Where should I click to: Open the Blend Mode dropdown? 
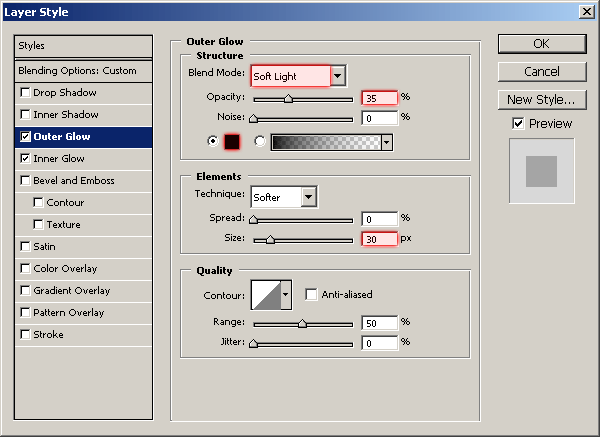coord(338,76)
